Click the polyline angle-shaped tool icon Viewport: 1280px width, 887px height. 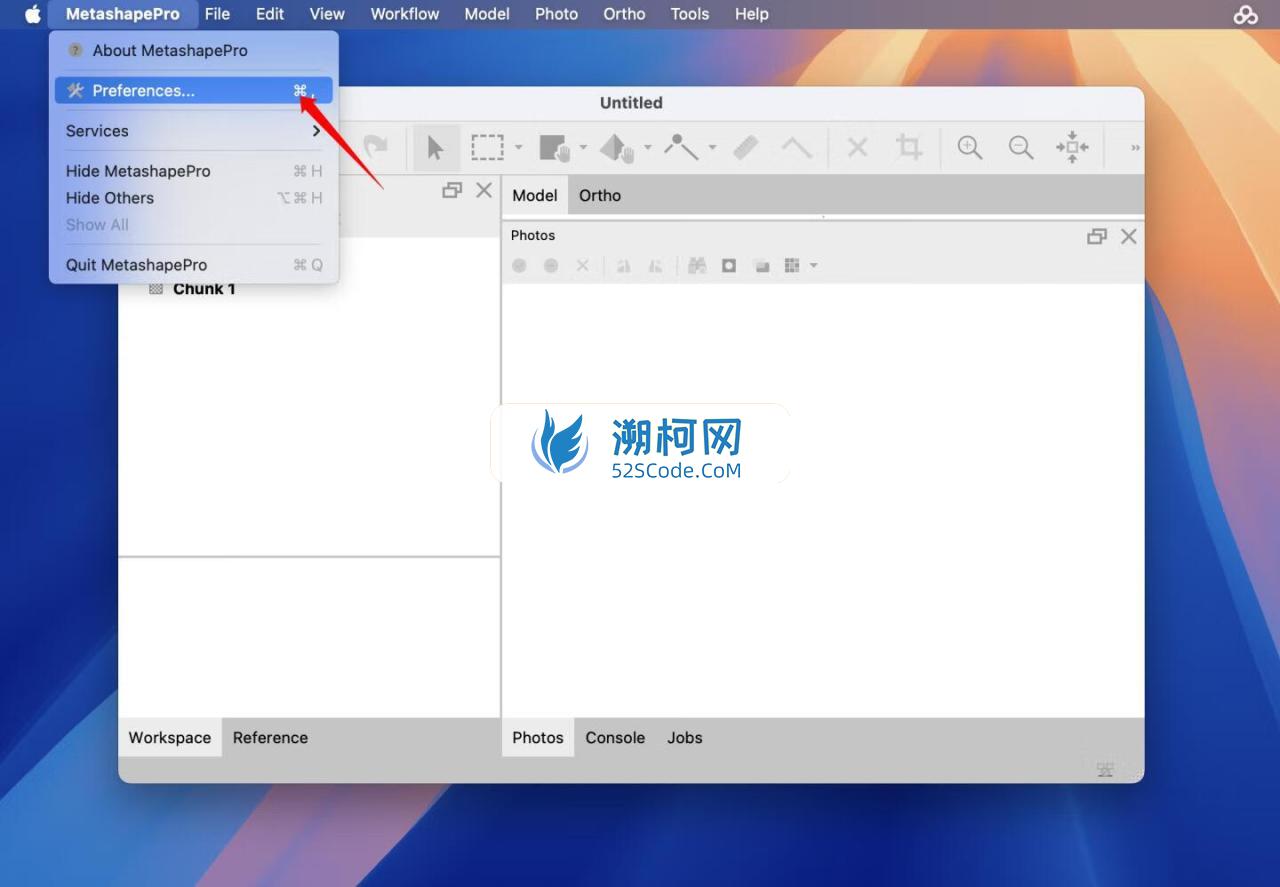[x=796, y=148]
